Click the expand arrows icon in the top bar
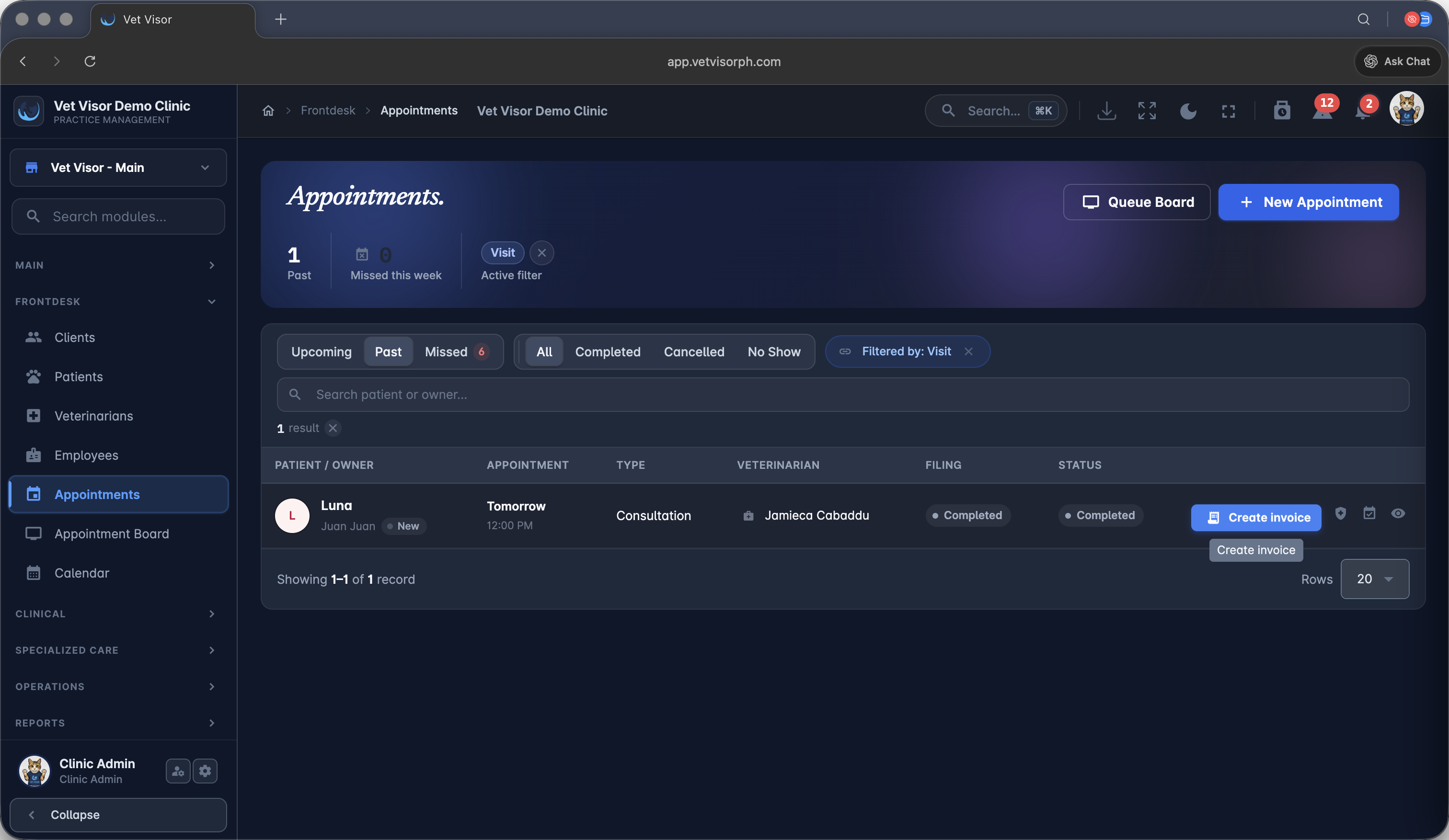 [x=1147, y=110]
